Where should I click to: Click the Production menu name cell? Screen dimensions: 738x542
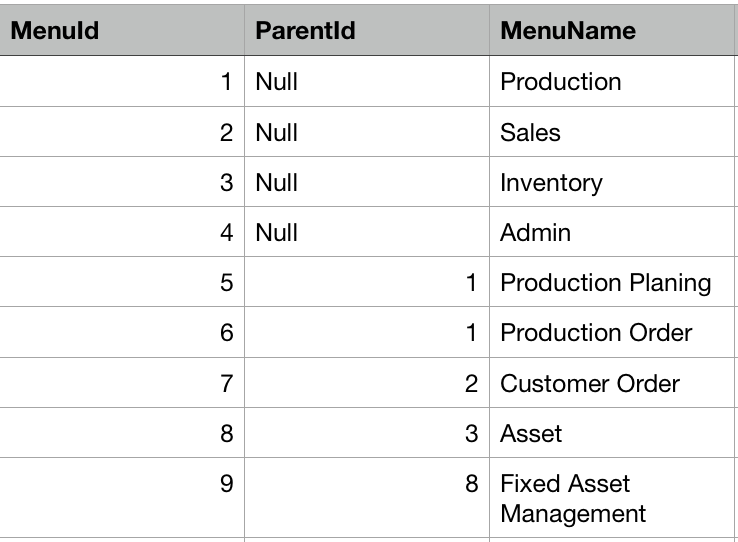pos(612,81)
